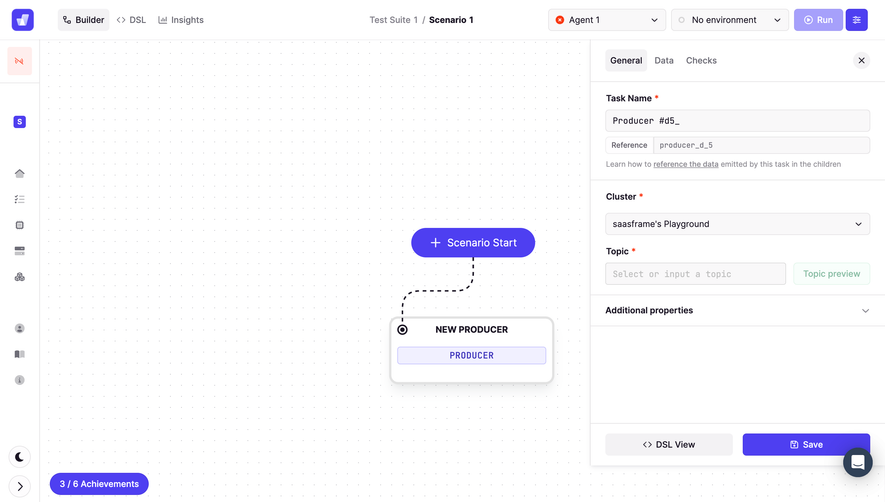The height and width of the screenshot is (502, 885).
Task: Click the Save button
Action: [x=806, y=444]
